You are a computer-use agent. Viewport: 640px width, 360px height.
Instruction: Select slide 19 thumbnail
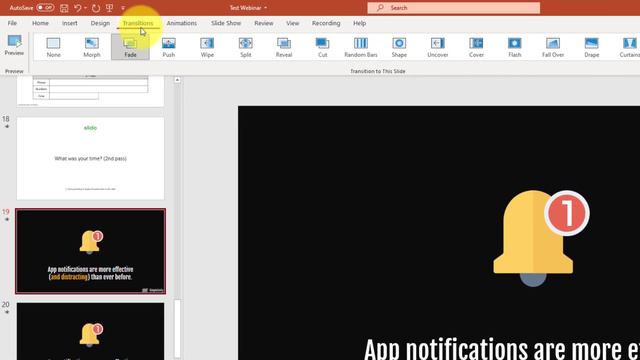[x=91, y=251]
